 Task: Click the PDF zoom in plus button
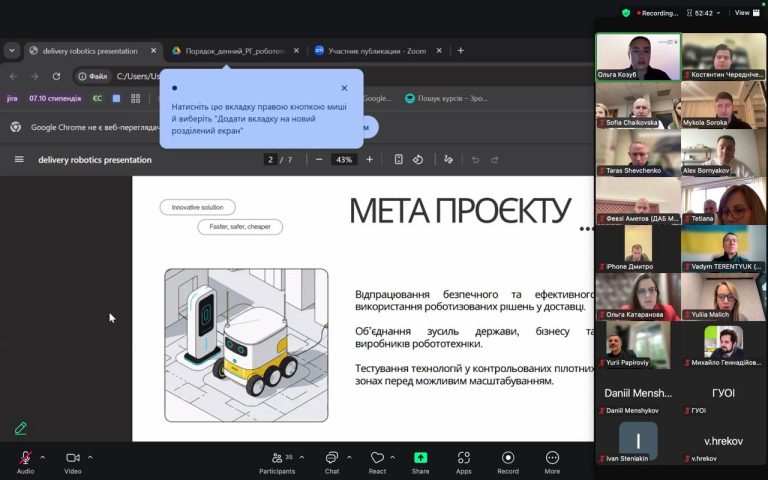point(369,159)
